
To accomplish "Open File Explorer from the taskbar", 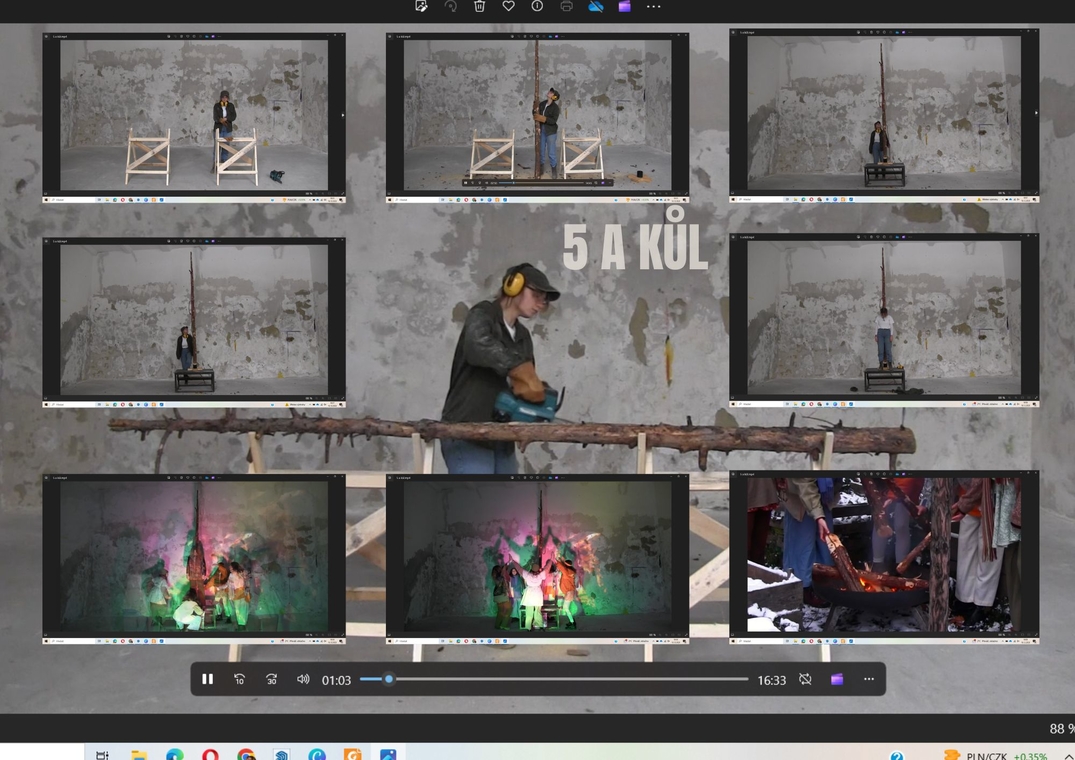I will pyautogui.click(x=139, y=755).
